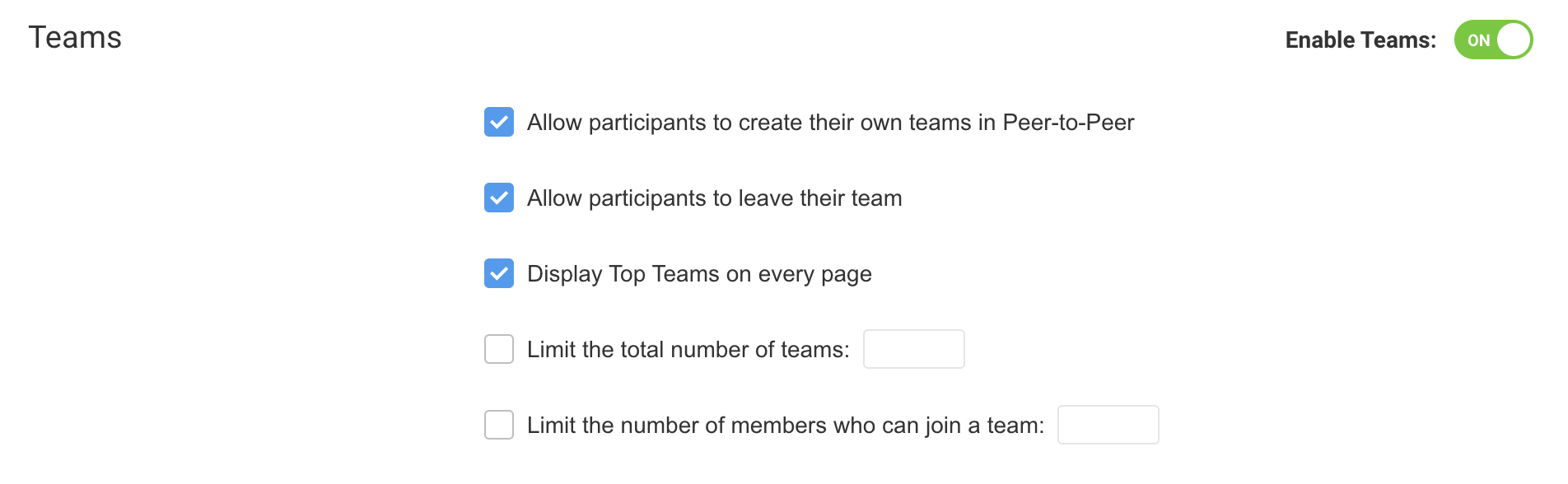
Task: Enable the Limit total number of teams checkbox
Action: click(x=499, y=349)
